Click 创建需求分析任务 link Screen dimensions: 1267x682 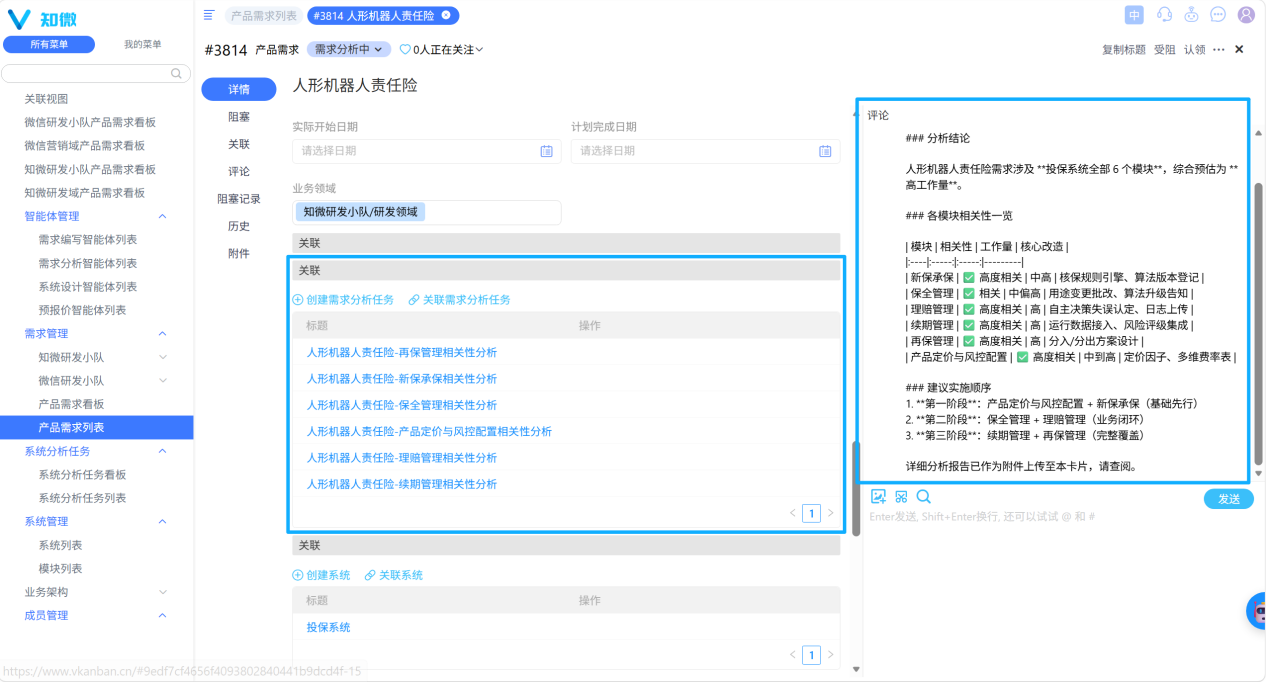(x=343, y=300)
